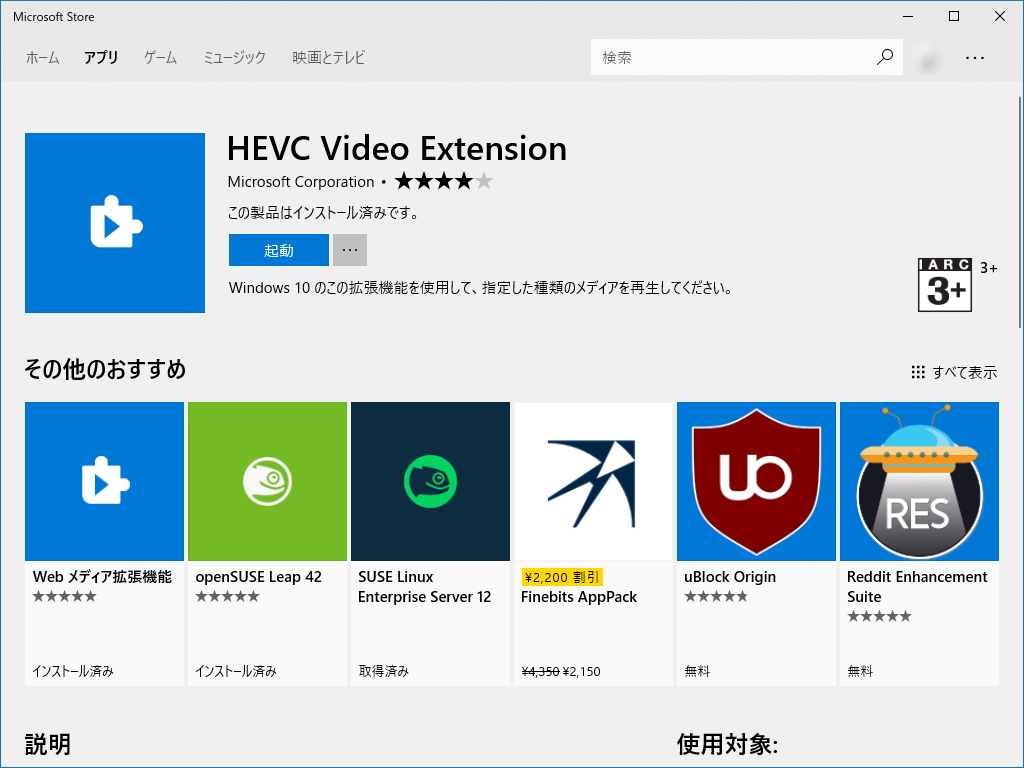Launch the app with the 起動 button

coord(278,250)
